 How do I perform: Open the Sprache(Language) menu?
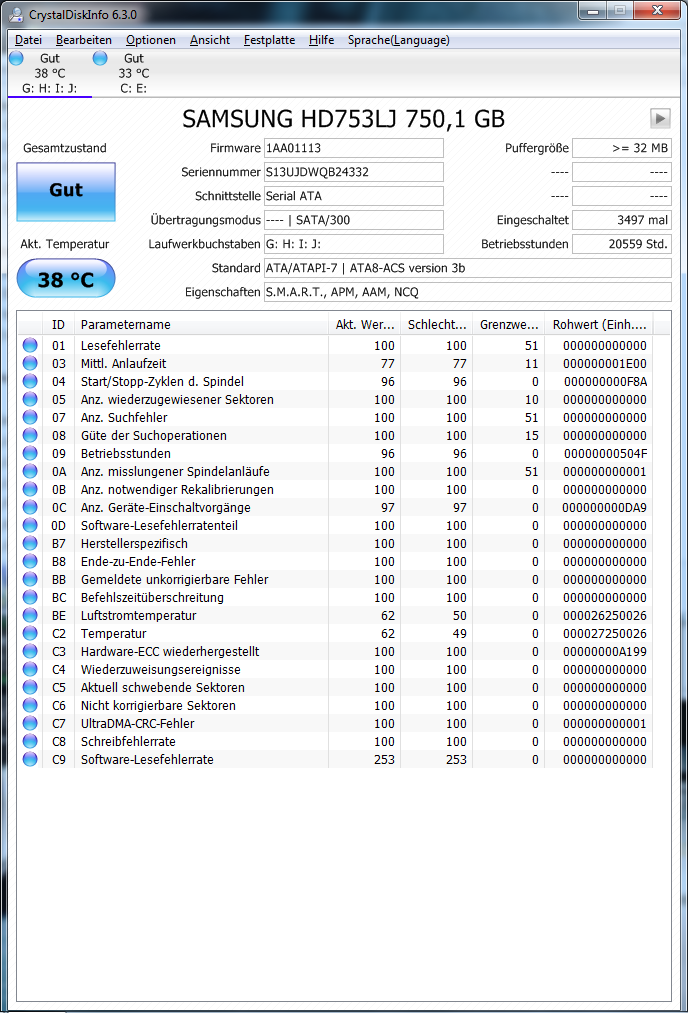point(399,40)
